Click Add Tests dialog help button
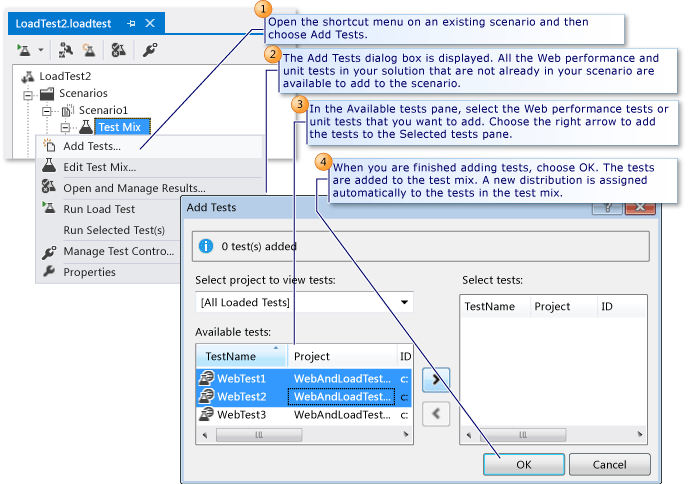Viewport: 688px width, 484px height. tap(607, 208)
